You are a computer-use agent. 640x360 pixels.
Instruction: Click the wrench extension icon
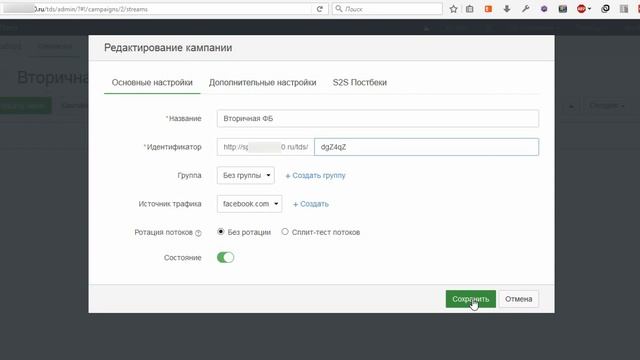525,9
